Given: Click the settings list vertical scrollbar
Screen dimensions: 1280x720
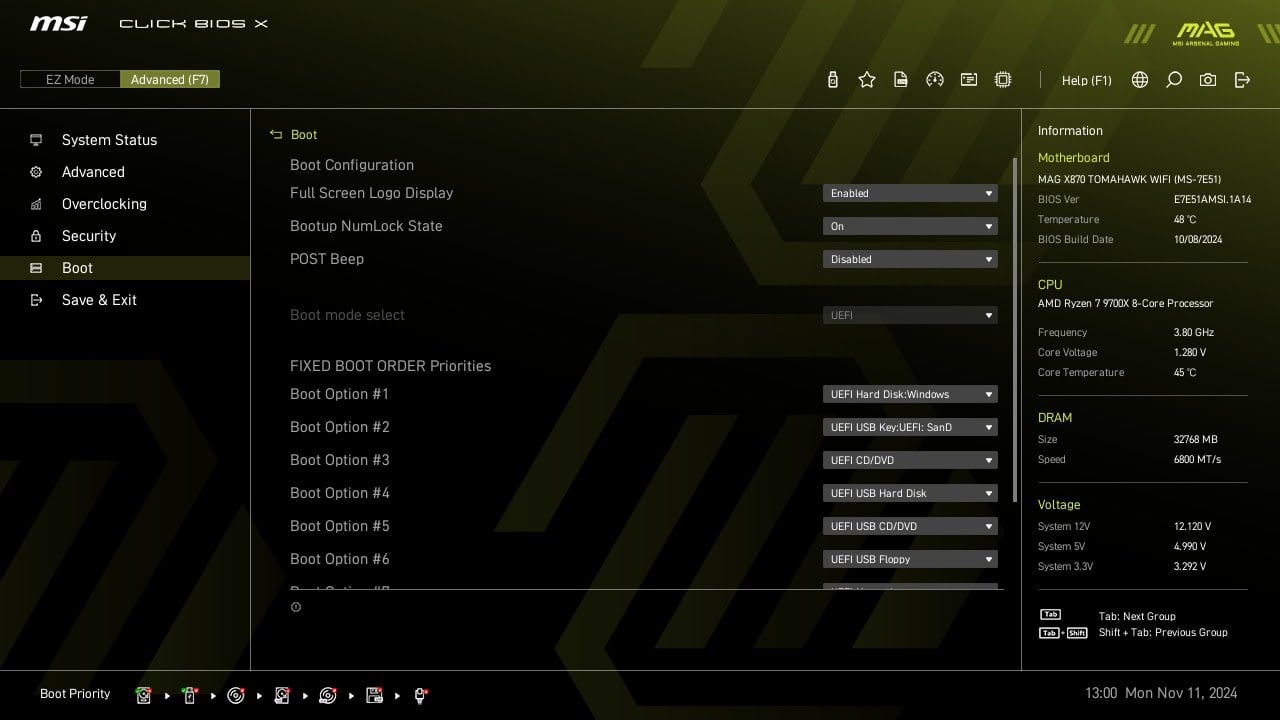Looking at the screenshot, I should pyautogui.click(x=1015, y=330).
